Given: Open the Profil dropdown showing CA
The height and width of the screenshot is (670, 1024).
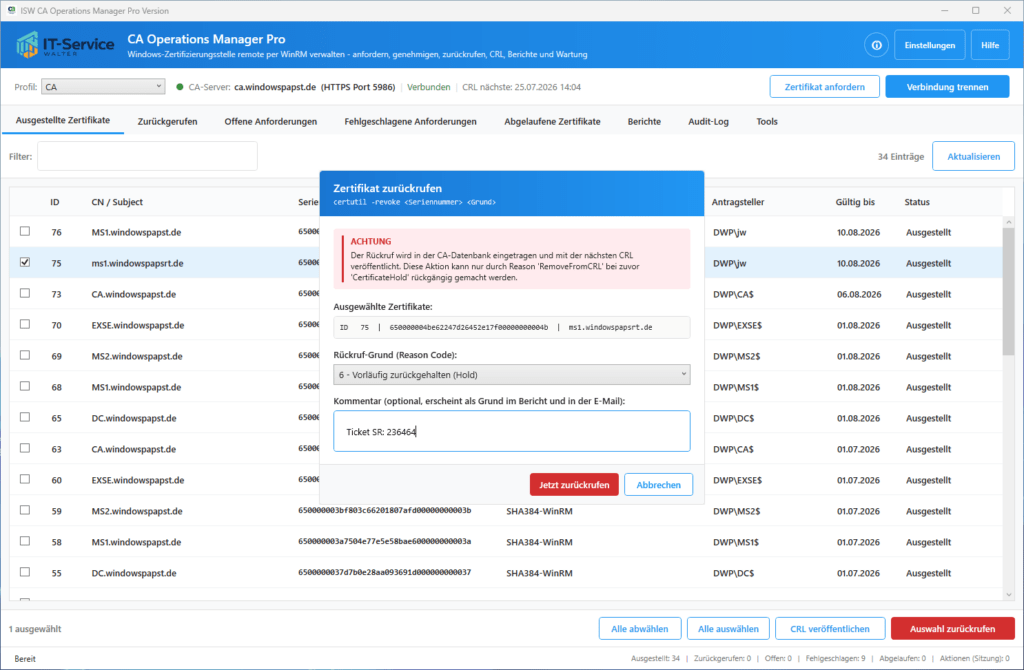Looking at the screenshot, I should click(103, 87).
